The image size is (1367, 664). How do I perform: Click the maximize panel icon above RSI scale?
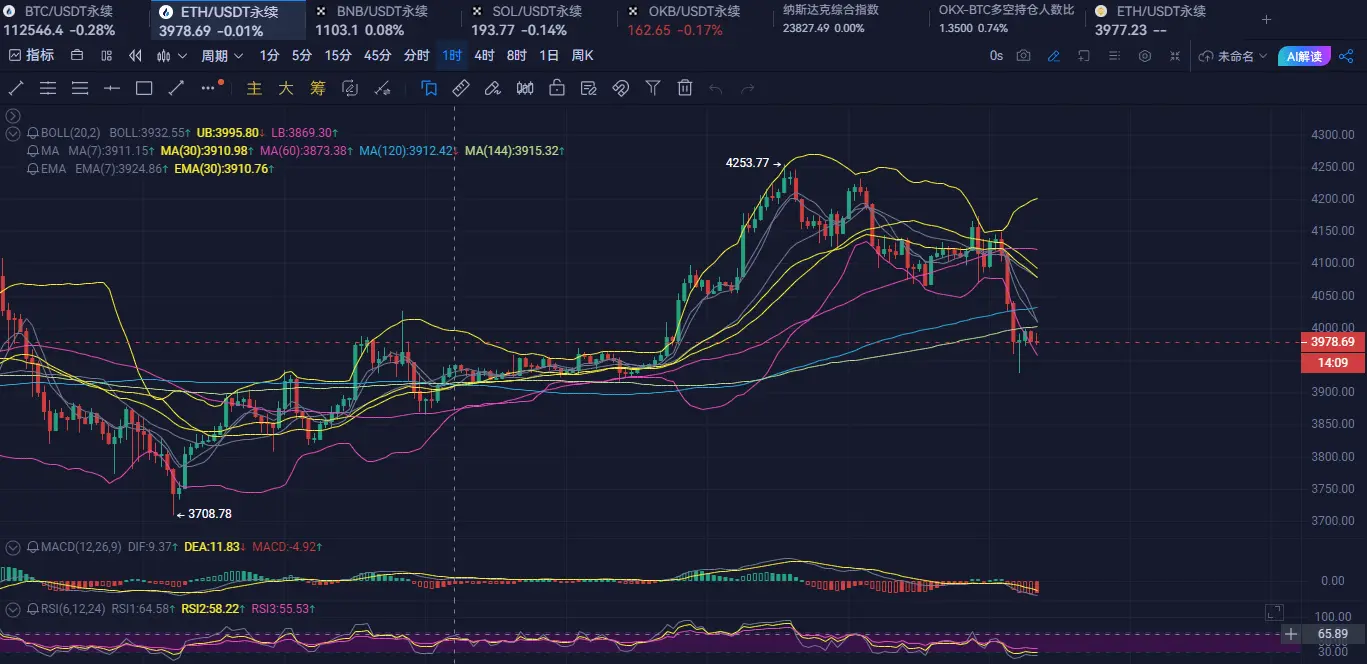1273,611
